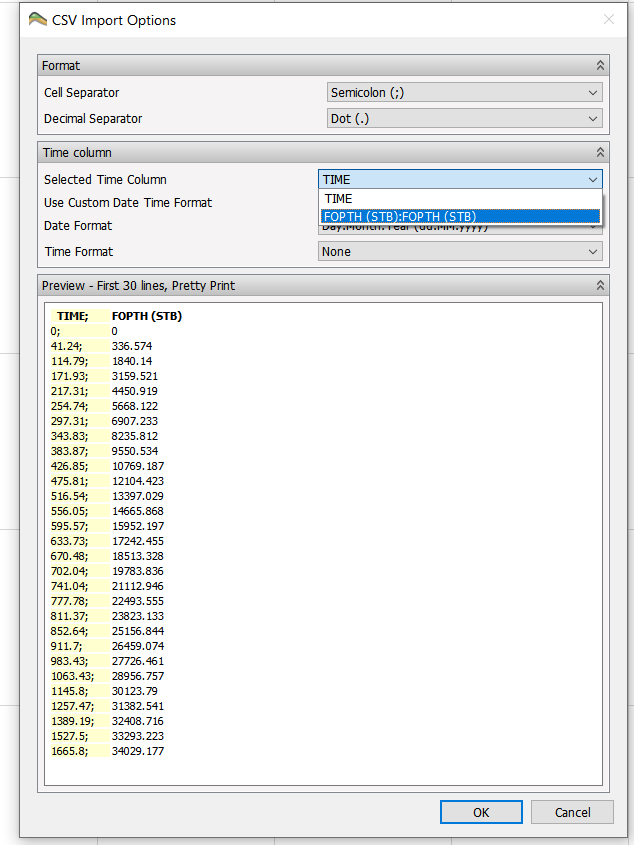Click preview value 9550.534
The height and width of the screenshot is (845, 634).
(135, 451)
